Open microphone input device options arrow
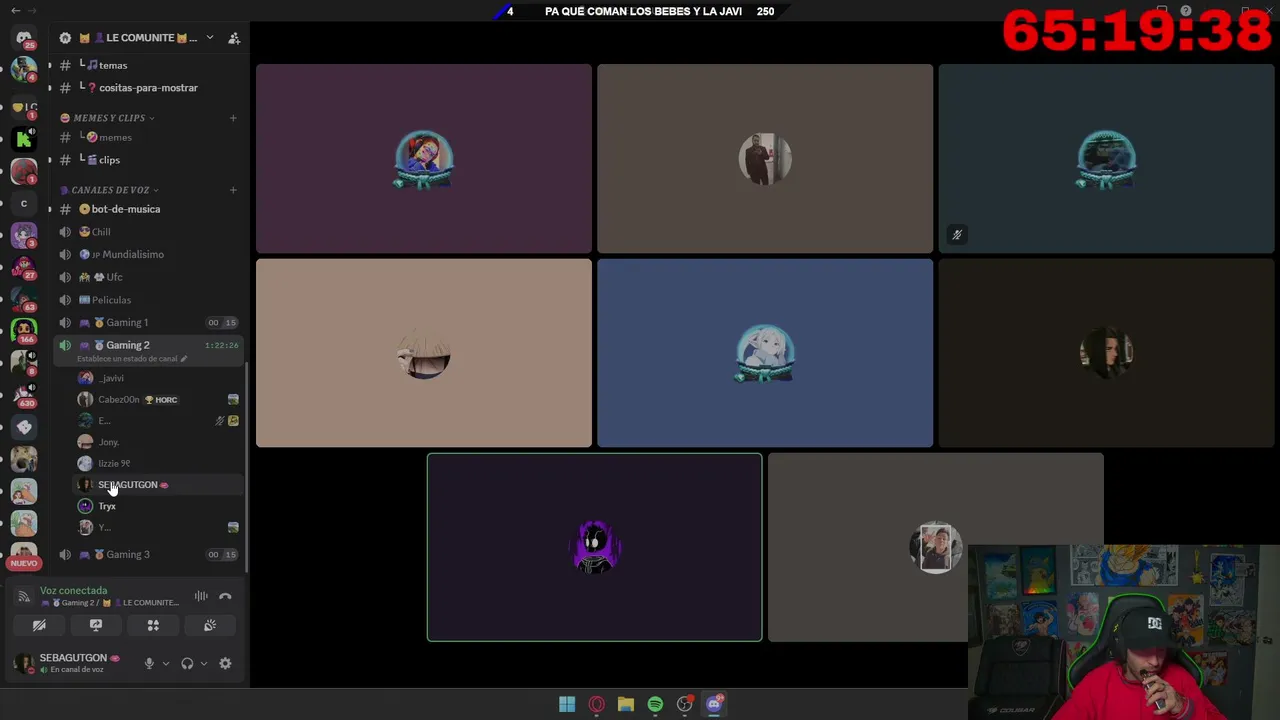 (x=166, y=663)
